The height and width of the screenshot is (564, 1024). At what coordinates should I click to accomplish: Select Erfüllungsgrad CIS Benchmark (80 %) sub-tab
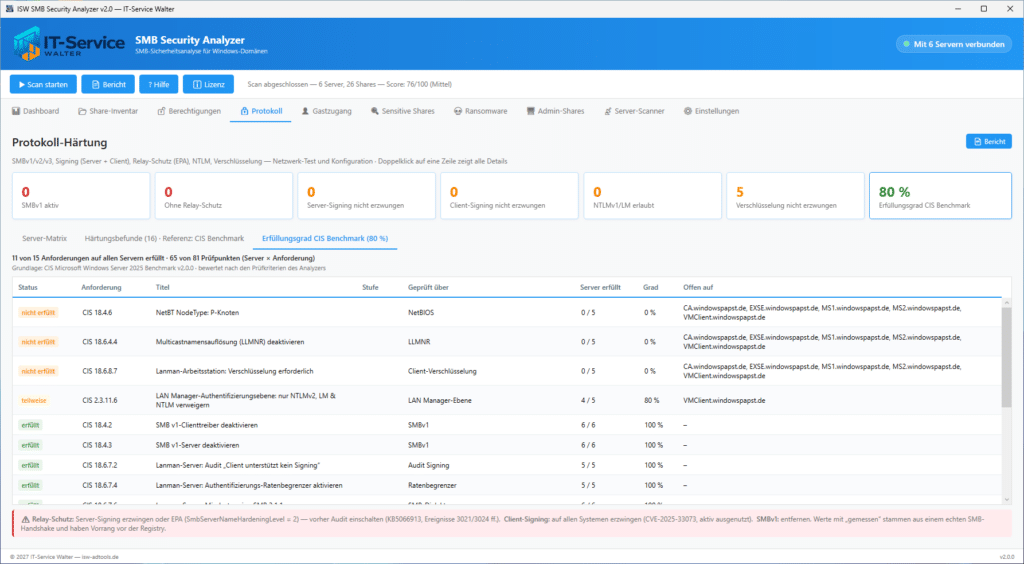coord(325,238)
